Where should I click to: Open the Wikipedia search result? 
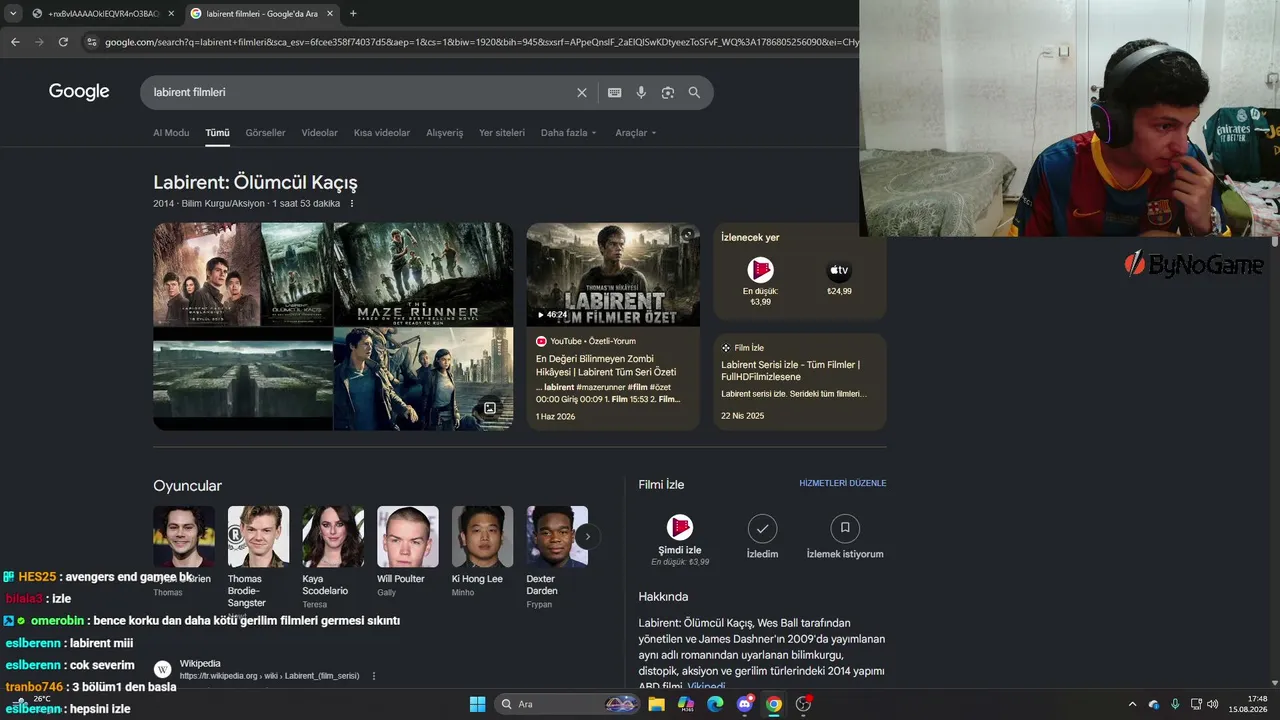click(x=200, y=664)
